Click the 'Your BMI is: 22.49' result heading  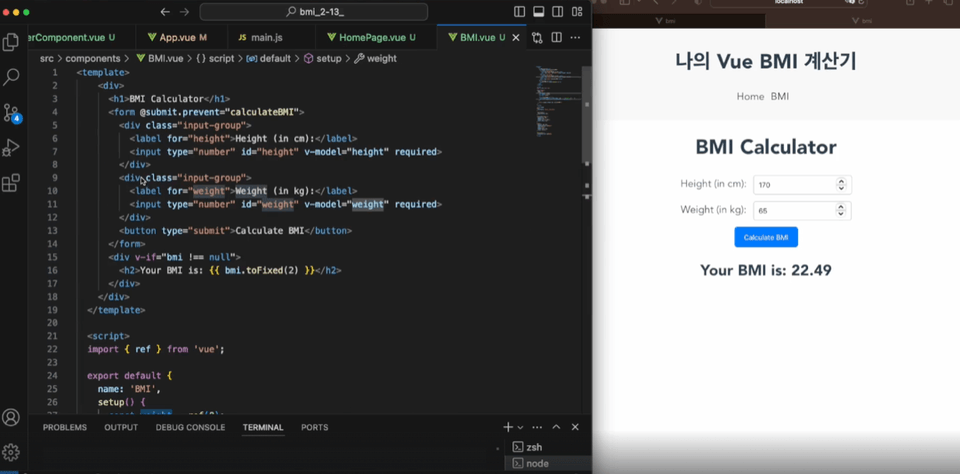pyautogui.click(x=766, y=270)
